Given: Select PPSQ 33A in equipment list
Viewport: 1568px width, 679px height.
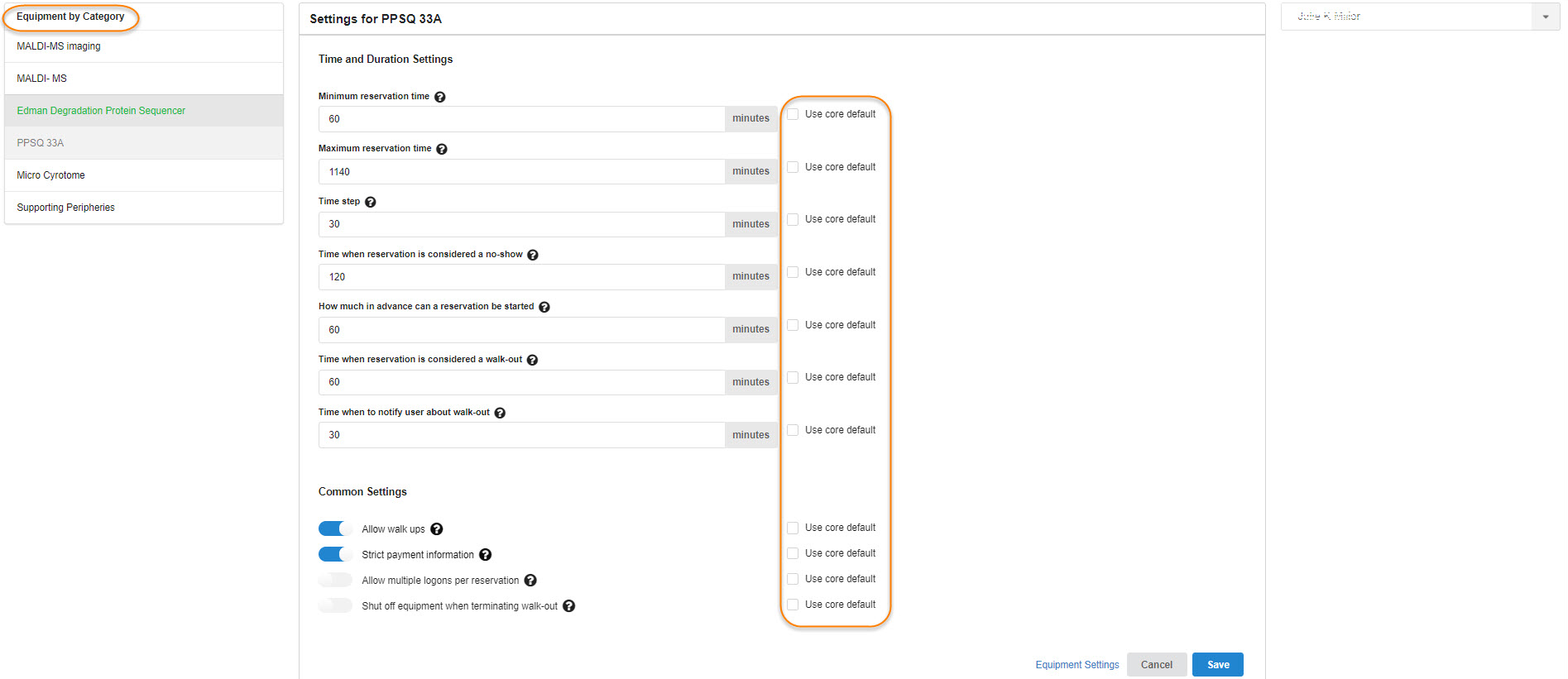Looking at the screenshot, I should [41, 143].
